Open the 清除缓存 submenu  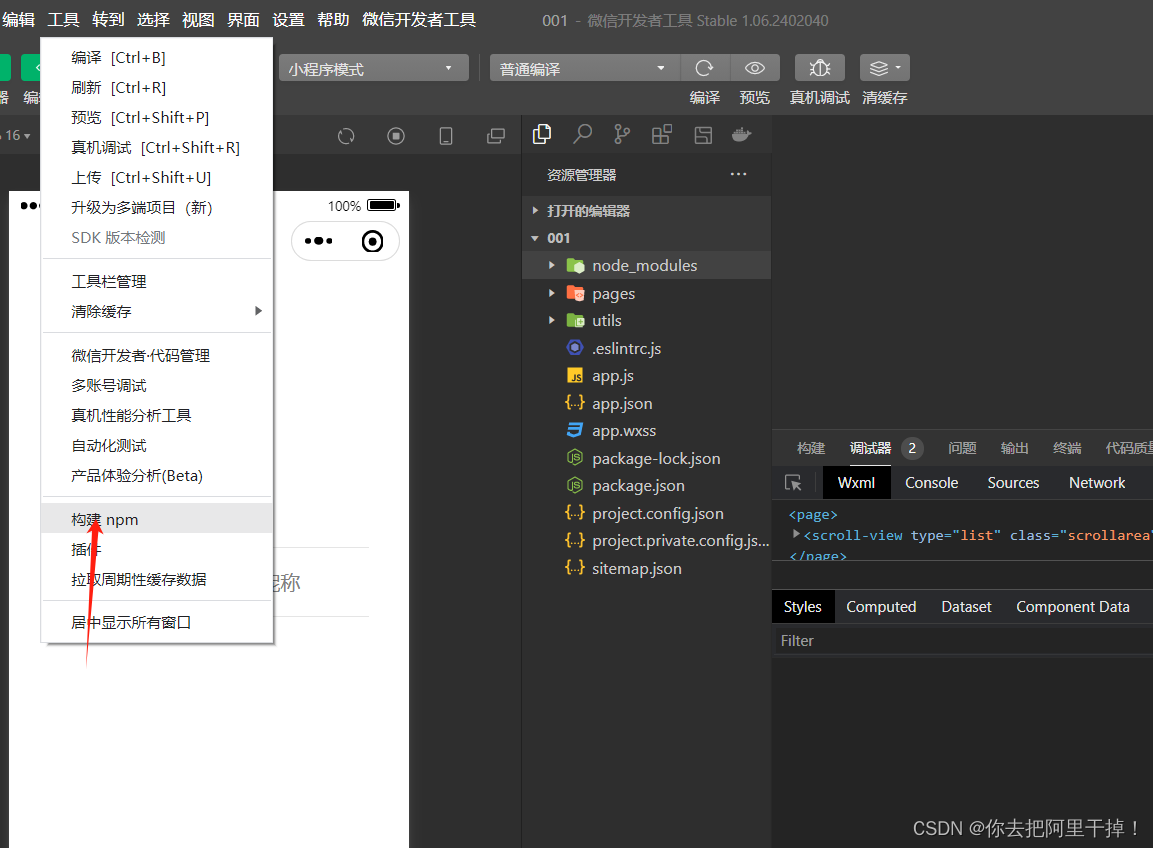pos(157,311)
